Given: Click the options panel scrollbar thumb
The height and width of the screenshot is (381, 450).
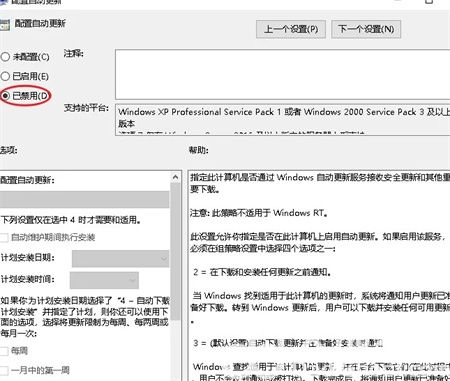Looking at the screenshot, I should (x=175, y=252).
